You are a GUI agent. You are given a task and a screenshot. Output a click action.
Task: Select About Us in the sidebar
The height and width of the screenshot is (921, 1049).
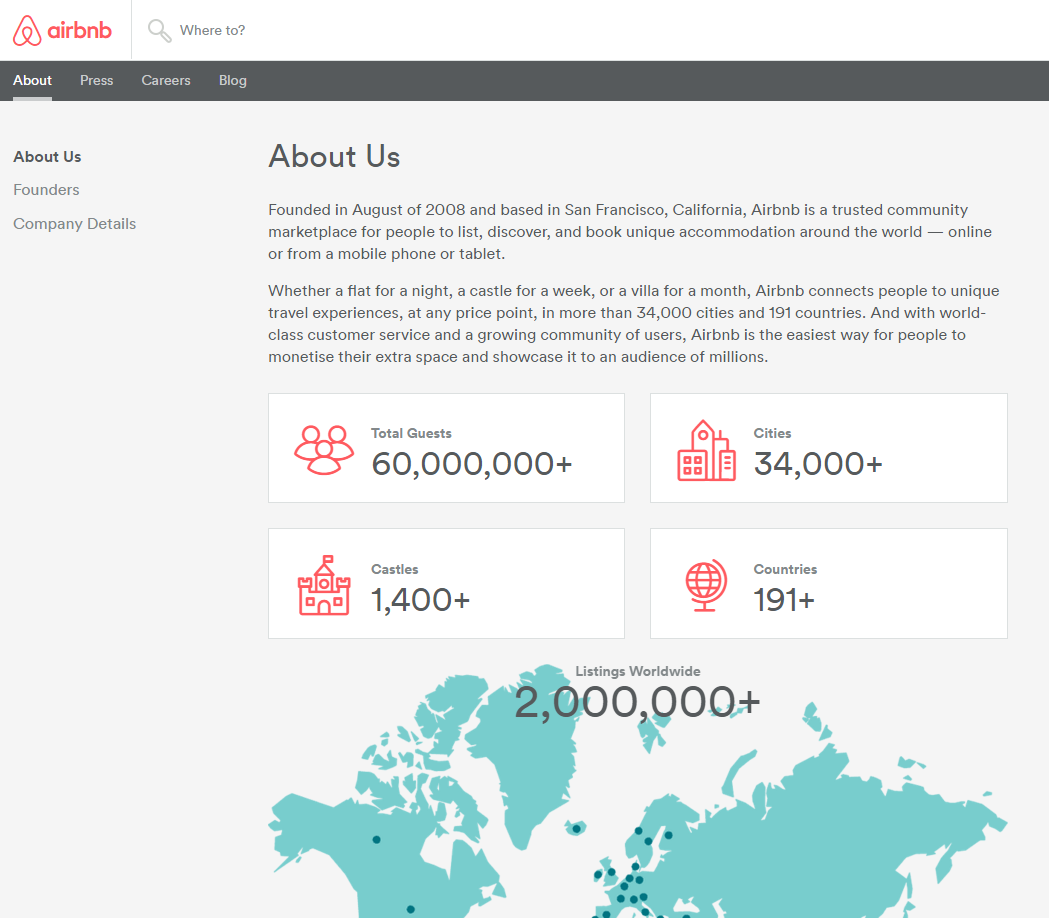coord(47,157)
